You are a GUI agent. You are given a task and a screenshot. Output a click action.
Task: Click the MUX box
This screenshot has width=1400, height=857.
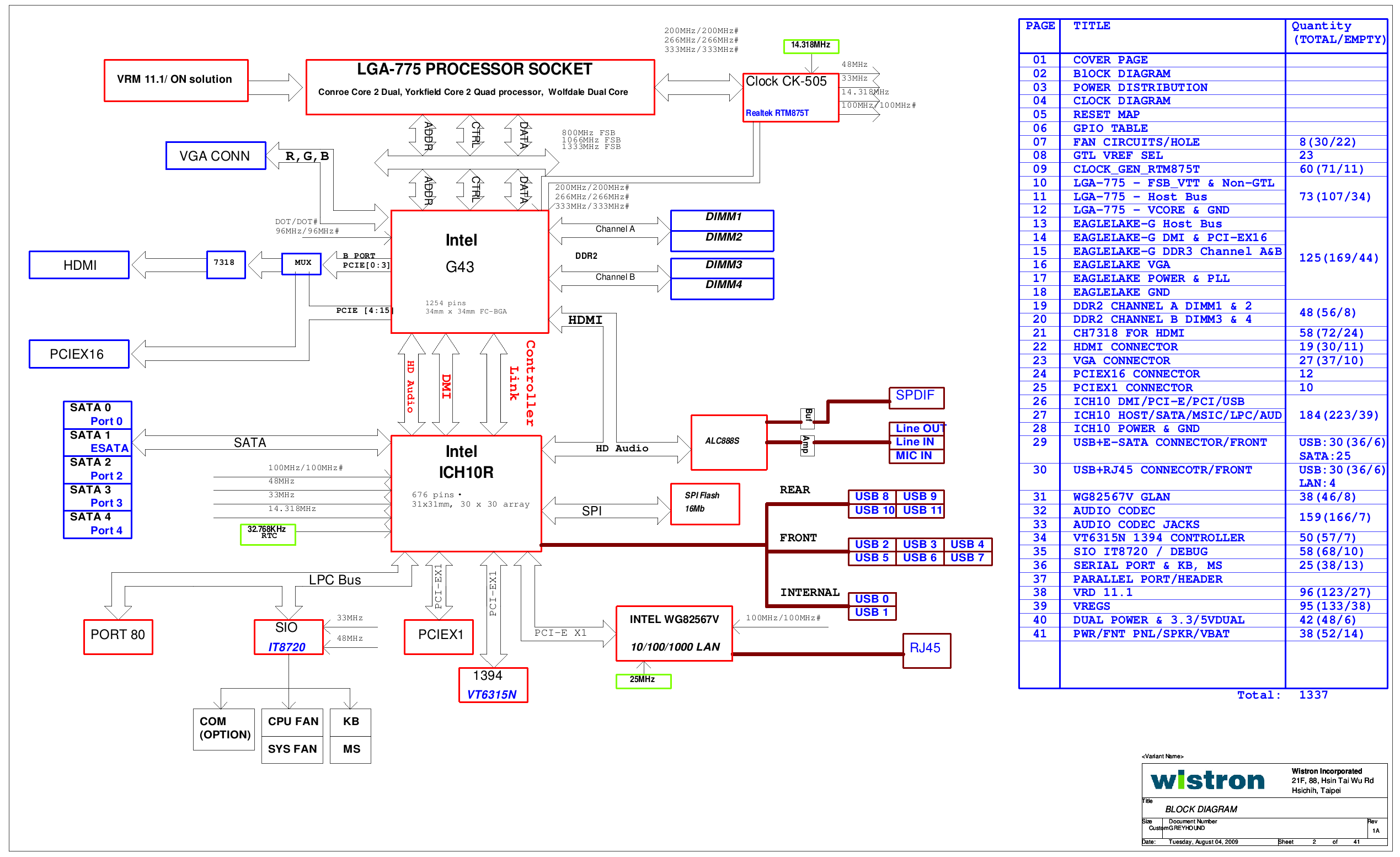pos(302,264)
